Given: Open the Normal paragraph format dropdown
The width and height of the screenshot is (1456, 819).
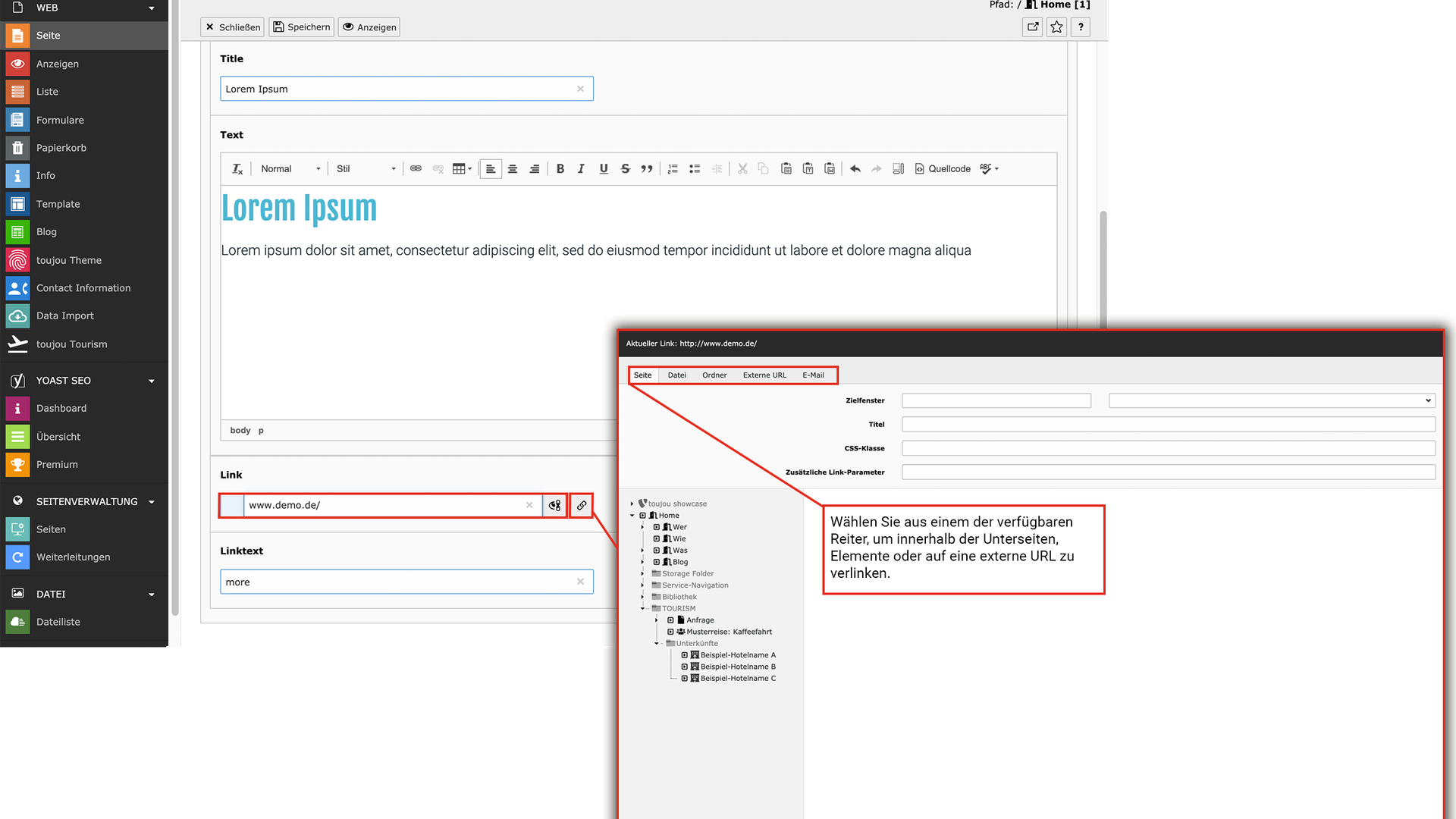Looking at the screenshot, I should pyautogui.click(x=290, y=169).
